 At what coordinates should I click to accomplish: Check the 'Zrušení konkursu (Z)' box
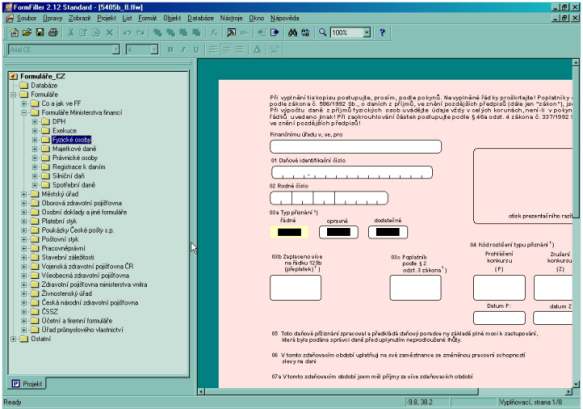553,288
